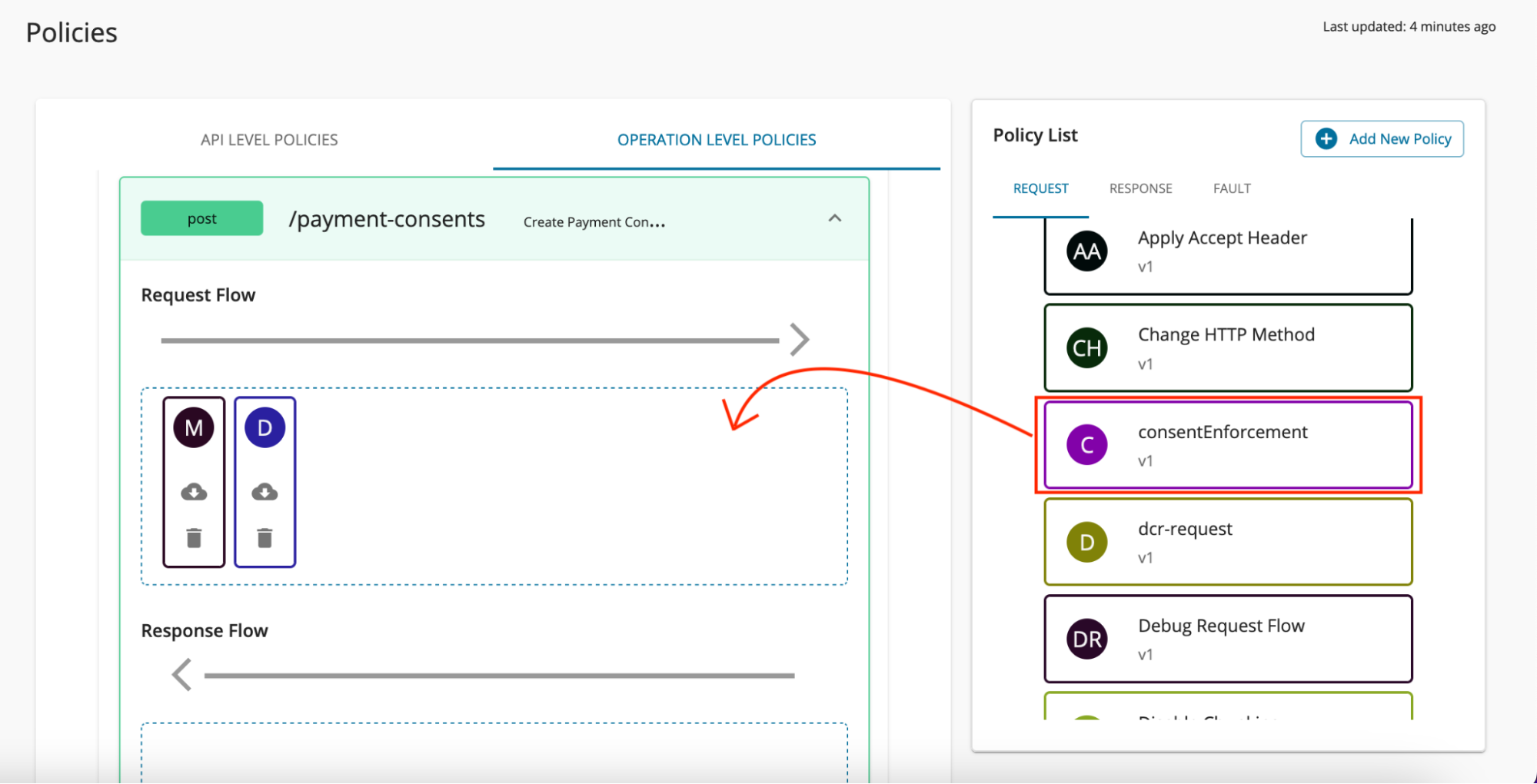1537x784 pixels.
Task: Switch Policy List to Response tab
Action: 1140,188
